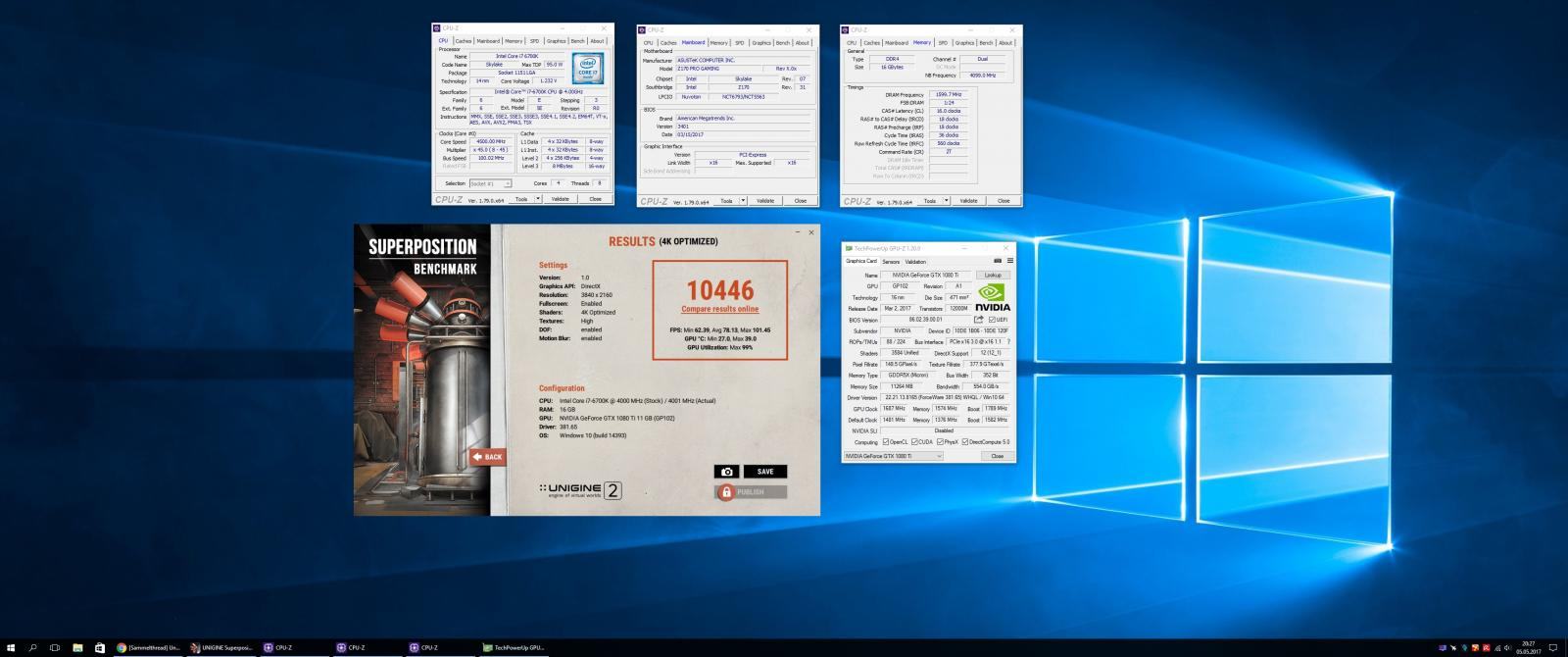Click the GPU name field in GPU-Z
This screenshot has height=657, width=1568.
(x=926, y=276)
